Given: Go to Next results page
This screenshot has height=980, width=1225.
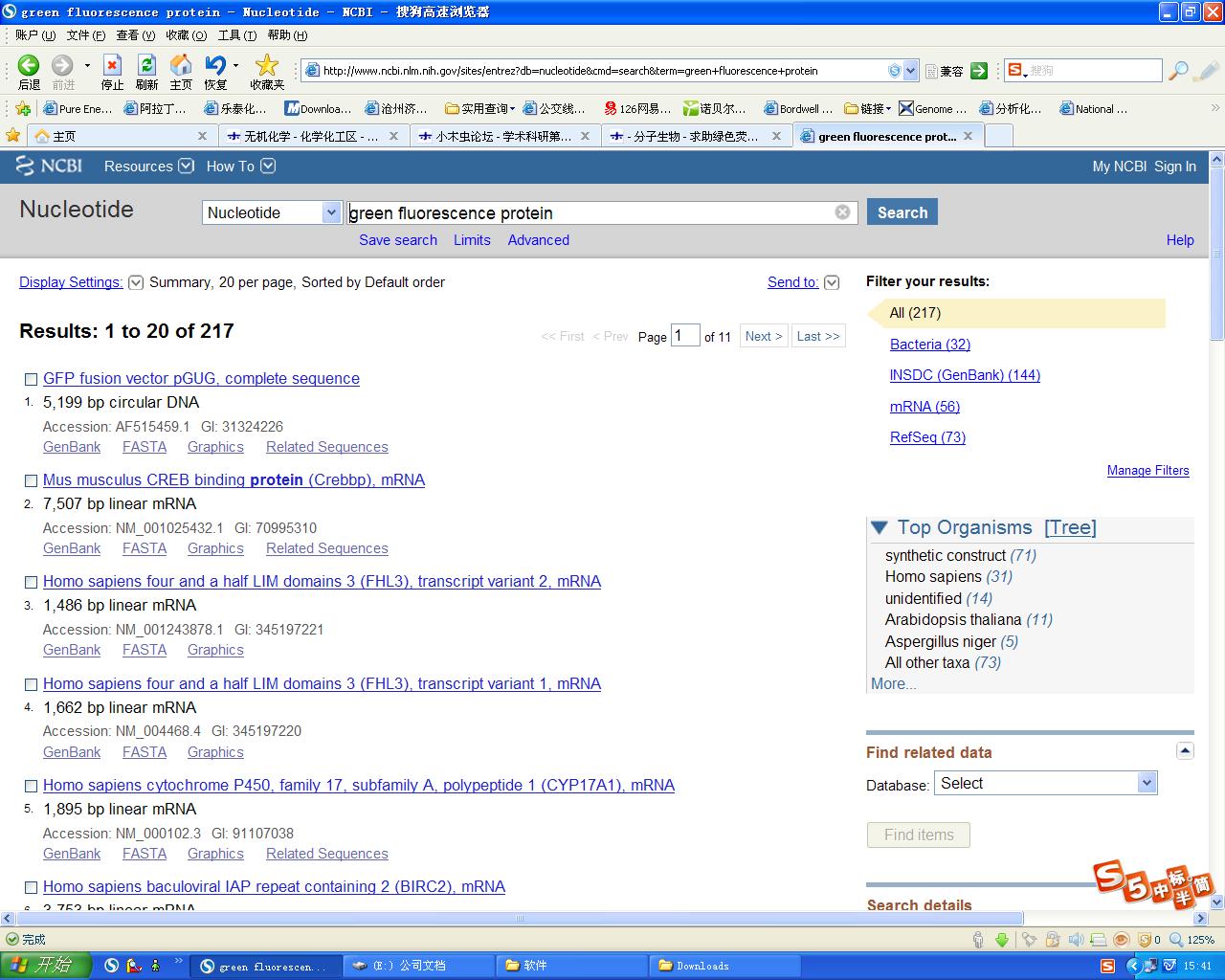Looking at the screenshot, I should pos(764,336).
